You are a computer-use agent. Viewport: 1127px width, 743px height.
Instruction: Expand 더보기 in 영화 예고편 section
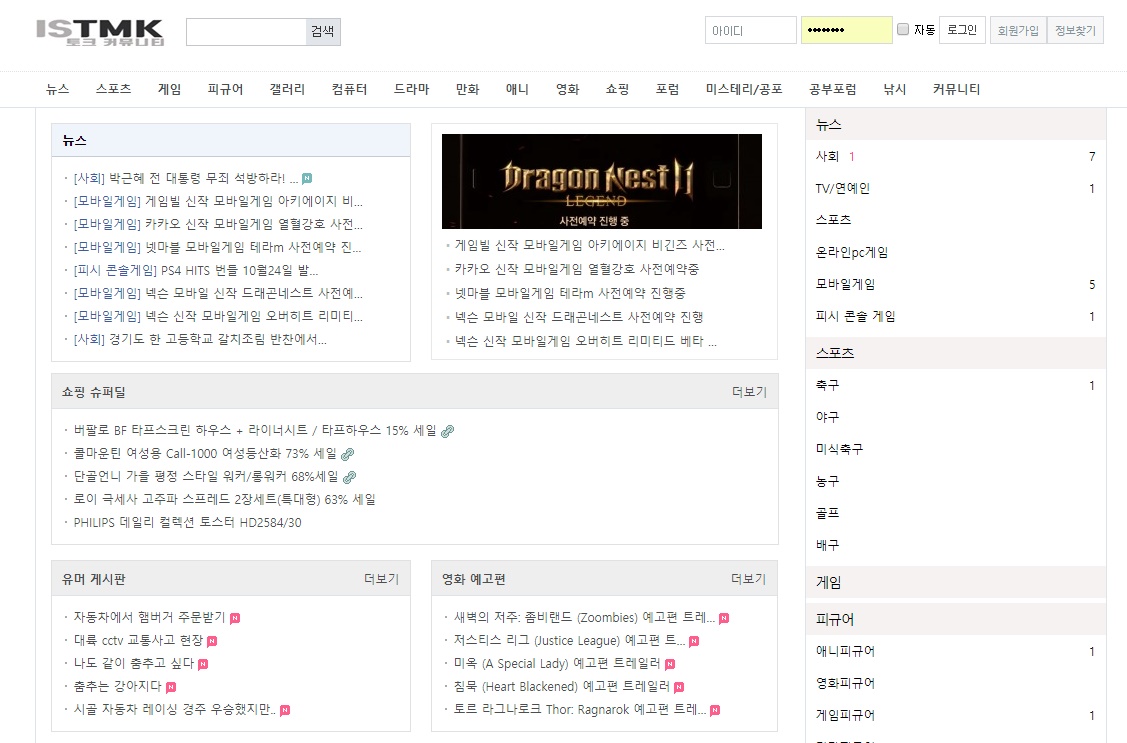click(x=748, y=579)
